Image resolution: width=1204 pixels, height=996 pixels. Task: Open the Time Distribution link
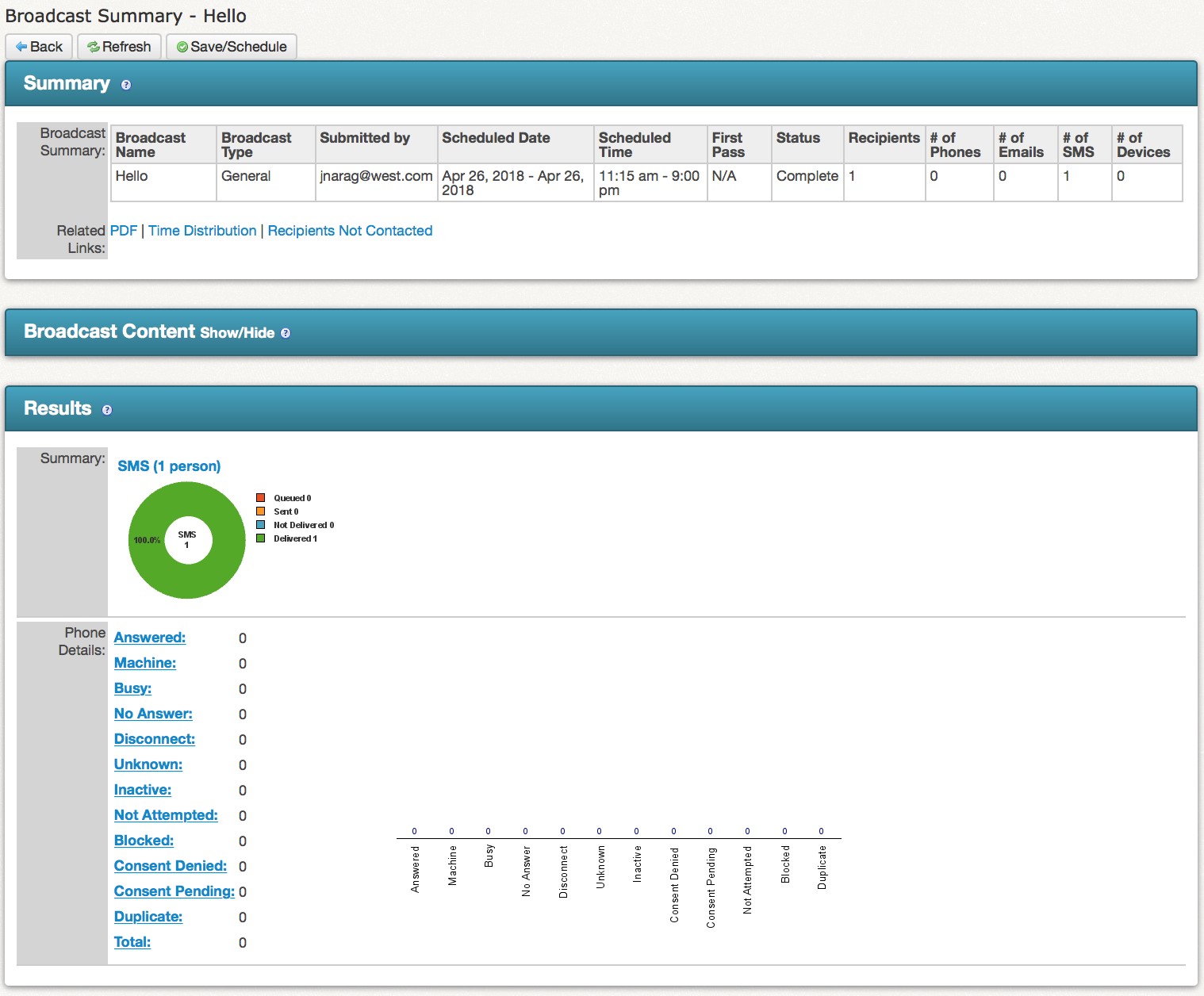tap(202, 231)
